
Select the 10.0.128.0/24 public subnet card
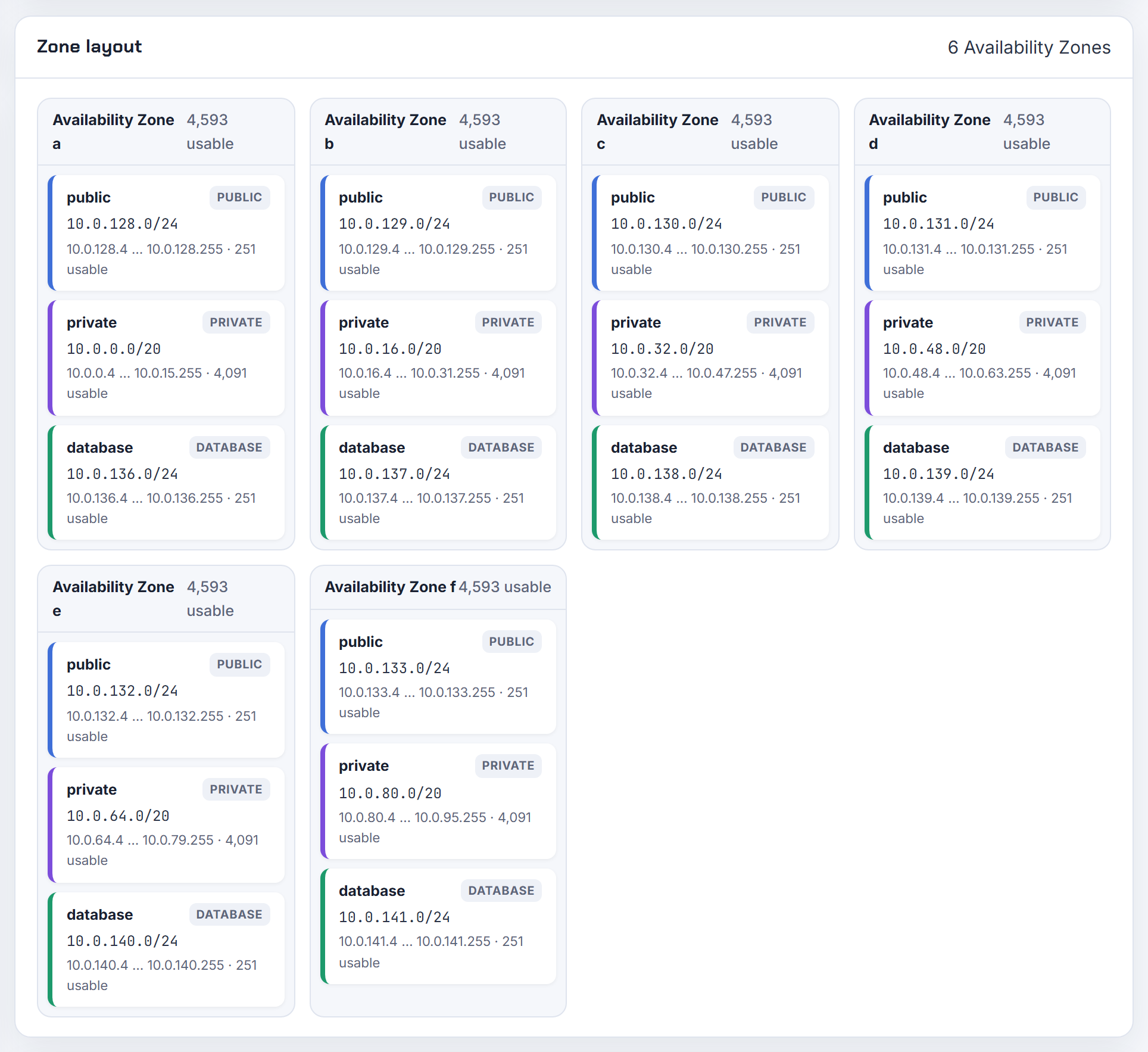(166, 233)
